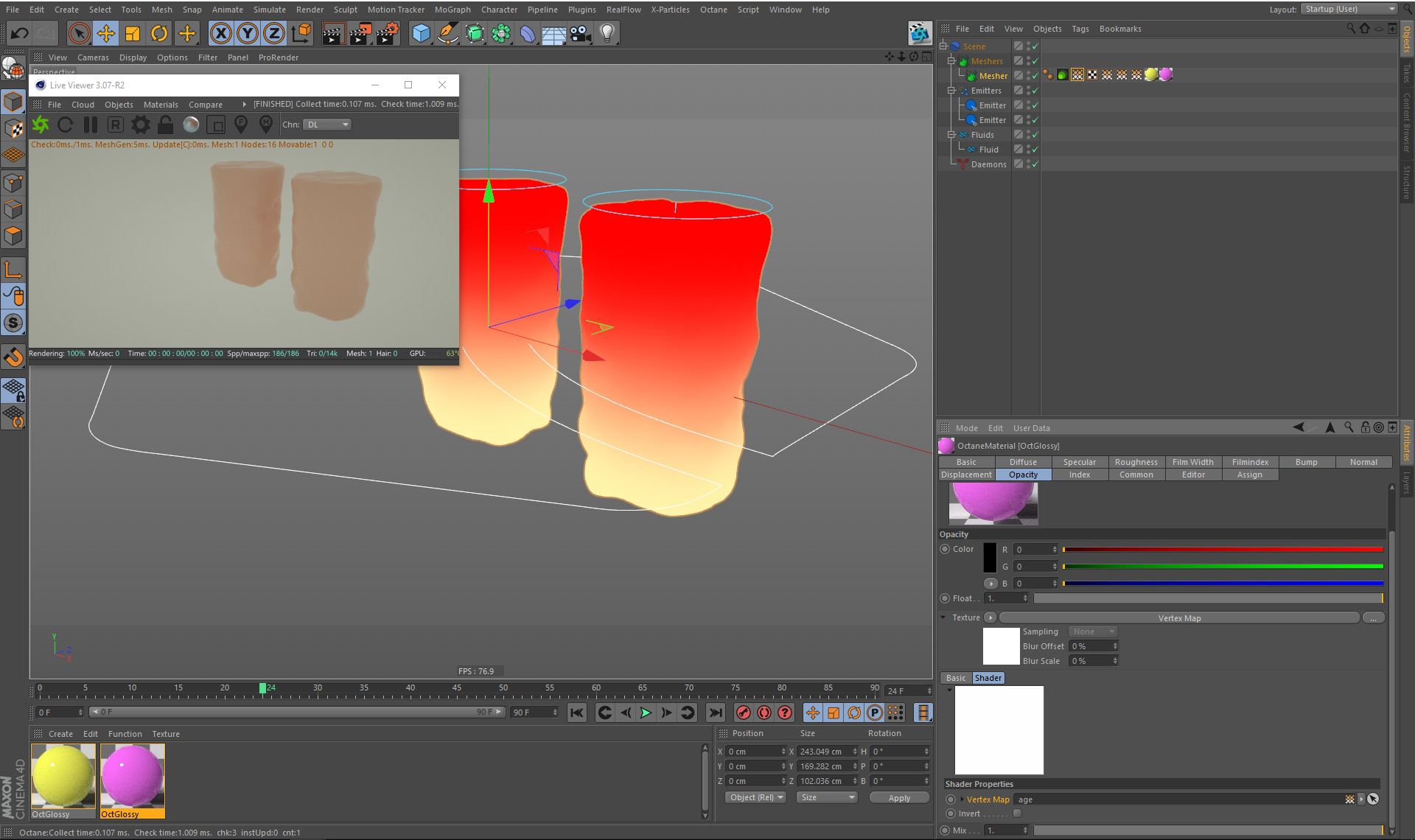The height and width of the screenshot is (840, 1415).
Task: Pause rendering in Live Viewer
Action: pos(91,125)
